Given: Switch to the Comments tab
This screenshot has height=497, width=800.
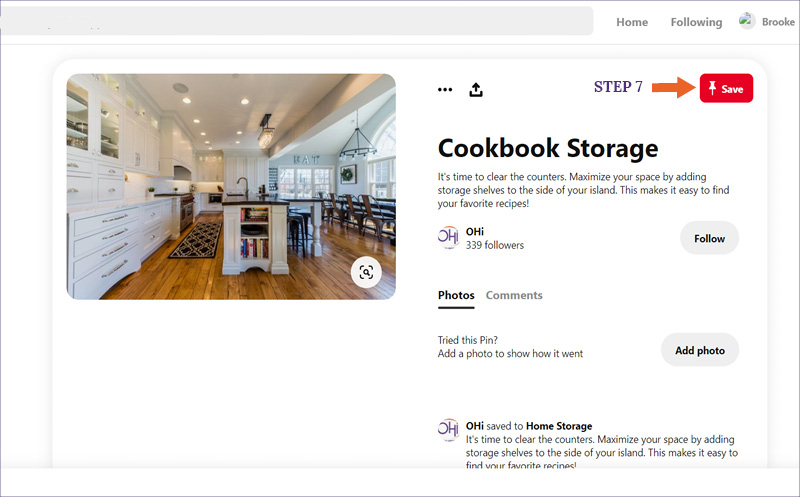Looking at the screenshot, I should pyautogui.click(x=514, y=295).
